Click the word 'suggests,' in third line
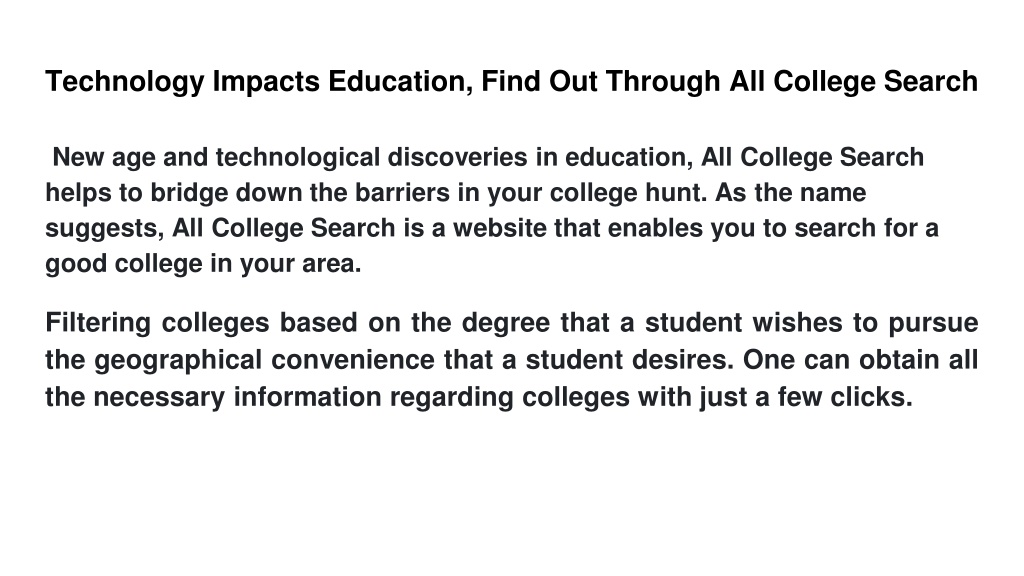The height and width of the screenshot is (576, 1024). click(104, 229)
